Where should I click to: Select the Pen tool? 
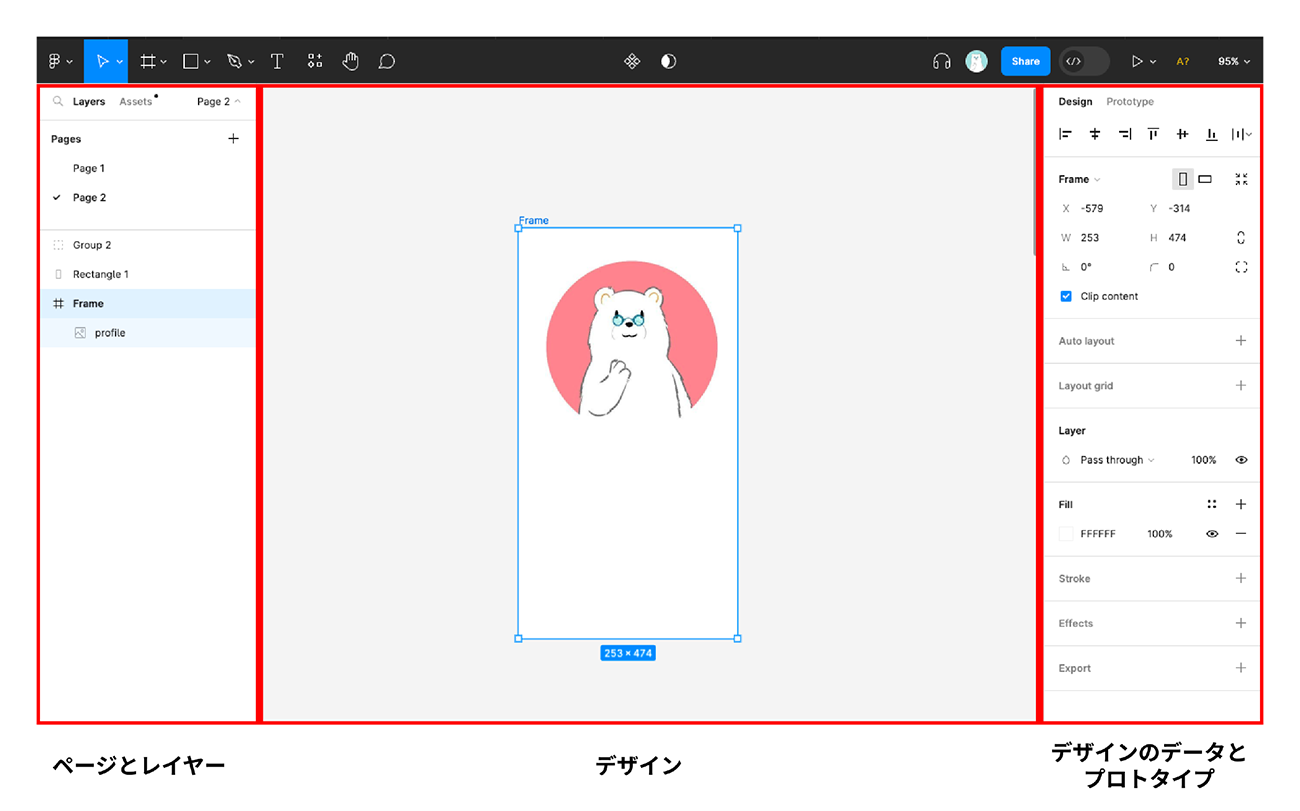(x=234, y=61)
